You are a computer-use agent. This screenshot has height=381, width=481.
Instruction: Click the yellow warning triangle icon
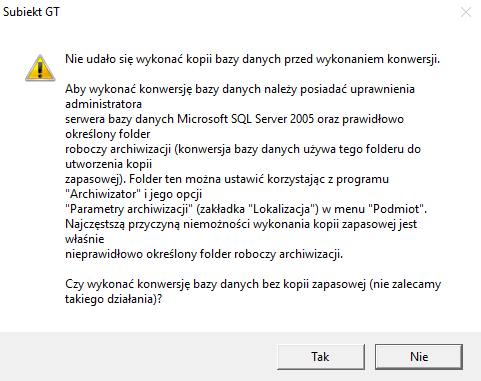(x=40, y=68)
